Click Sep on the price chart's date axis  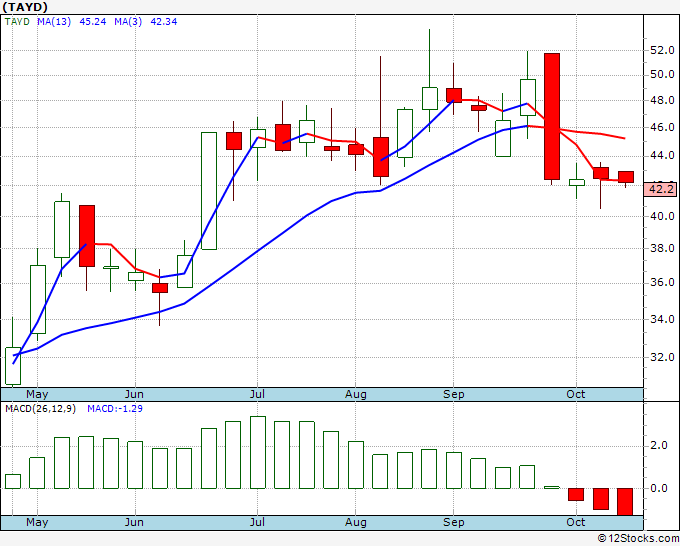tap(454, 394)
